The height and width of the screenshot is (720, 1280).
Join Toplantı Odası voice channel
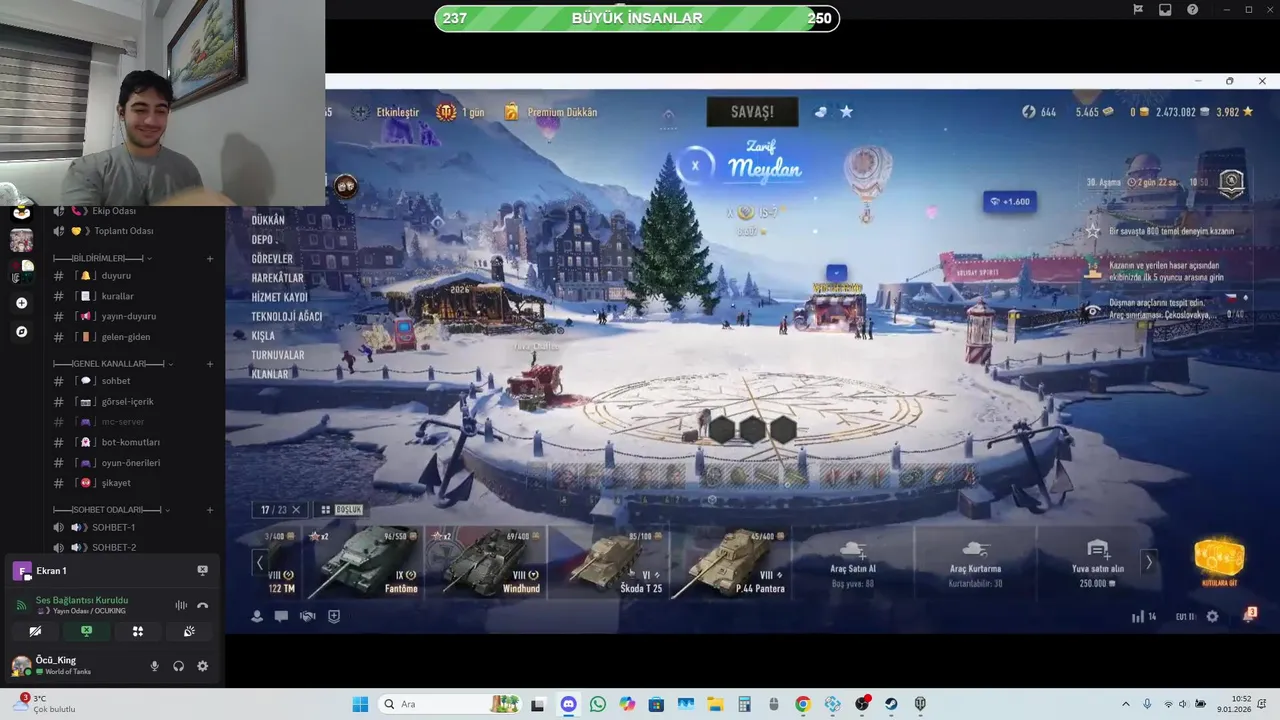(x=123, y=231)
